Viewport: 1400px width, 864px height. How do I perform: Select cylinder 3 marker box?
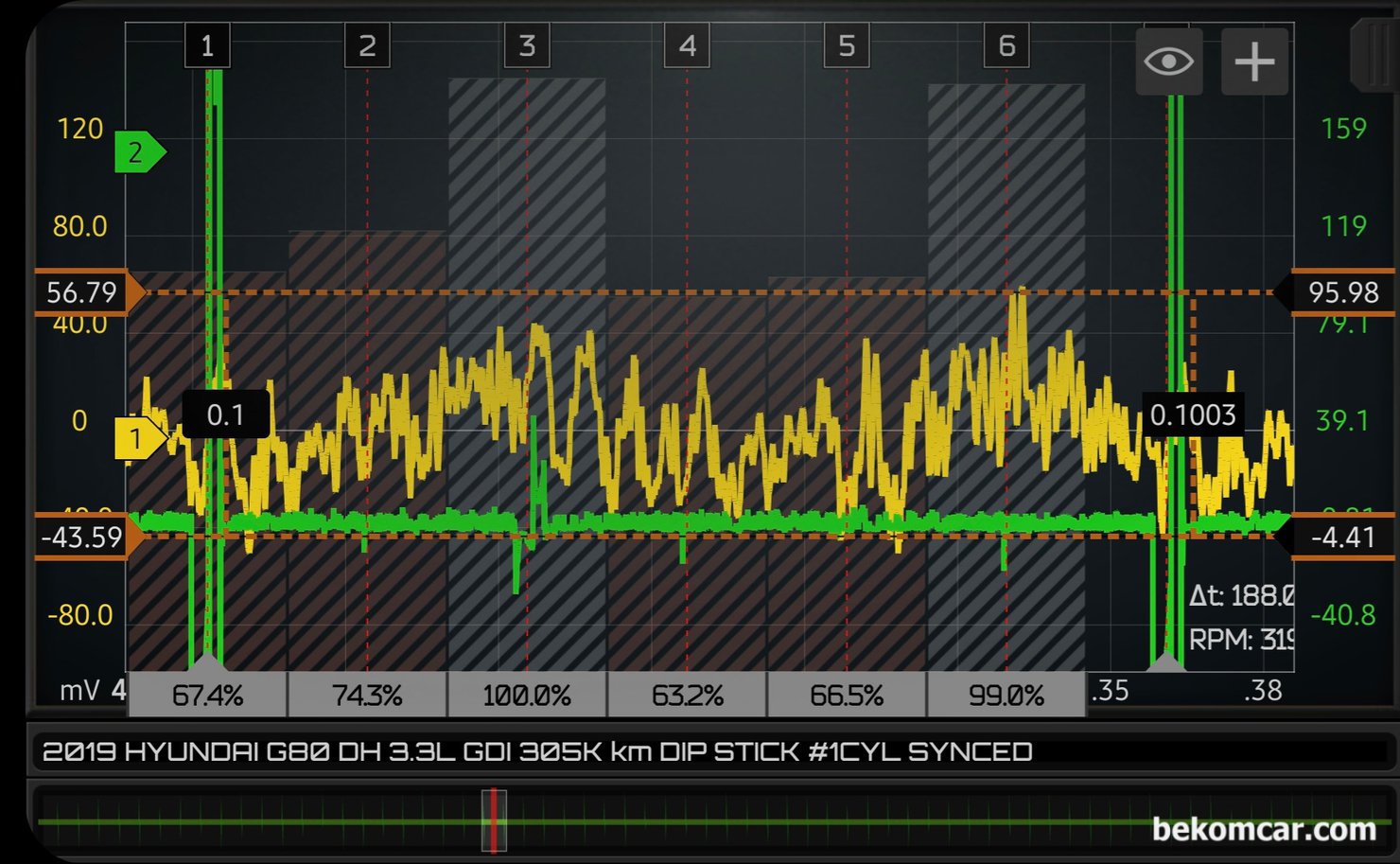527,45
